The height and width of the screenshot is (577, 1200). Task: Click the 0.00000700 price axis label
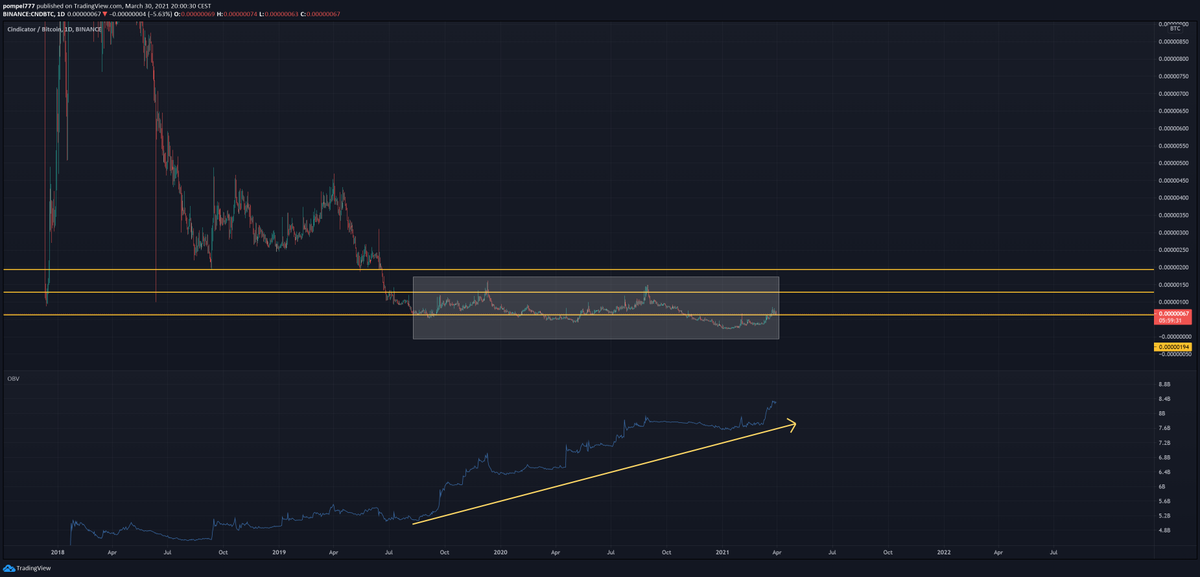pyautogui.click(x=1175, y=94)
